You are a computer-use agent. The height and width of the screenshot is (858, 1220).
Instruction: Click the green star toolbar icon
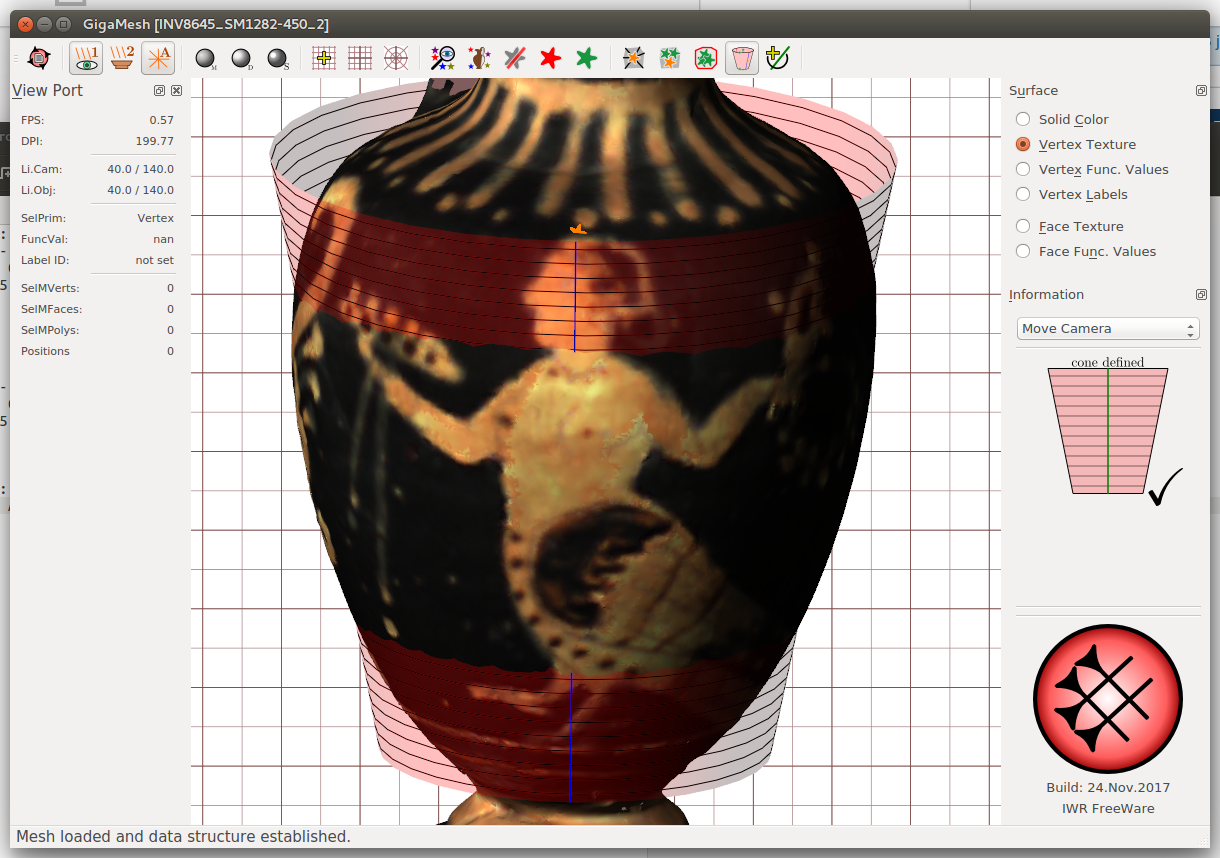pyautogui.click(x=586, y=59)
